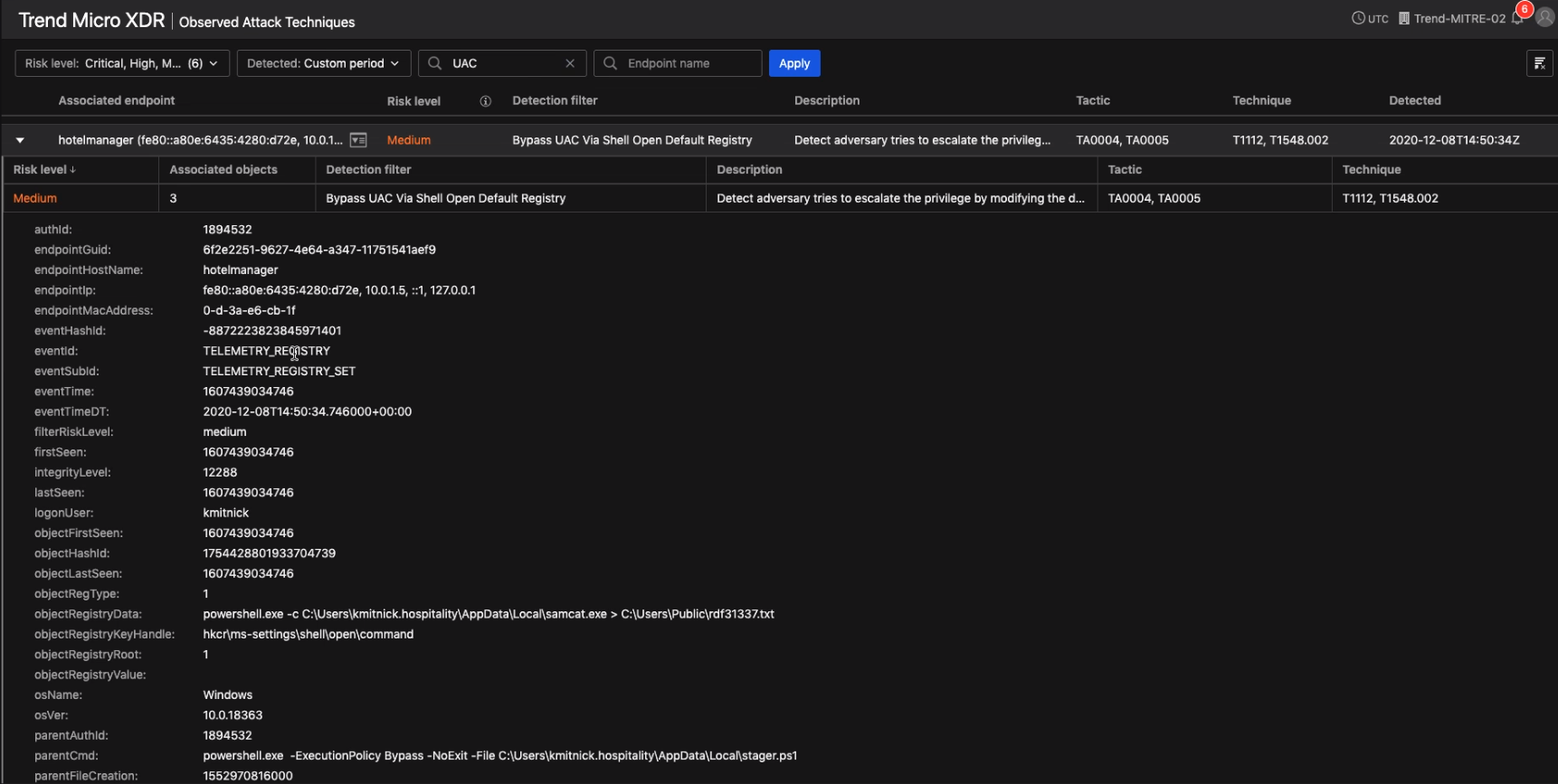The image size is (1558, 784).
Task: Click the Risk level info icon
Action: point(486,101)
